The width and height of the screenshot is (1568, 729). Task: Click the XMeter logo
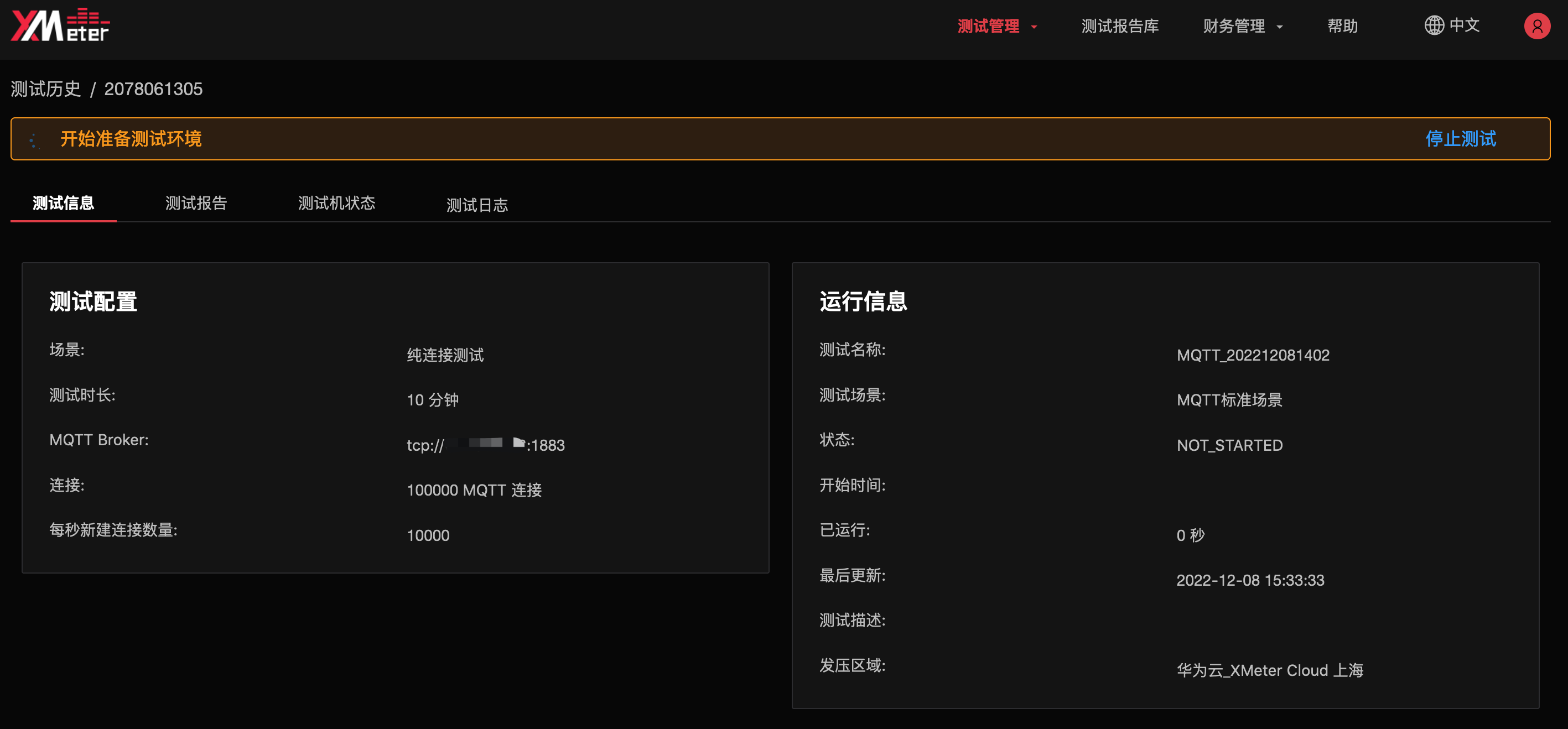click(x=59, y=27)
